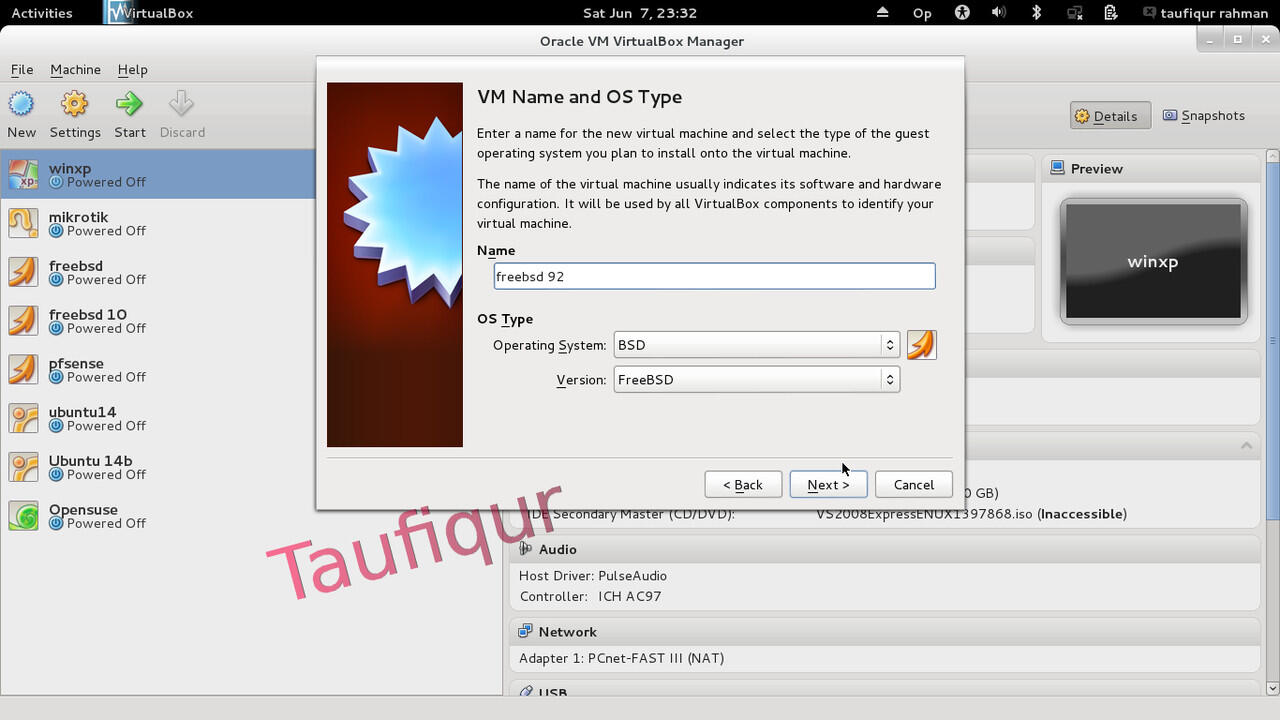The height and width of the screenshot is (720, 1280).
Task: Click the ubuntu14 VM icon
Action: point(22,417)
